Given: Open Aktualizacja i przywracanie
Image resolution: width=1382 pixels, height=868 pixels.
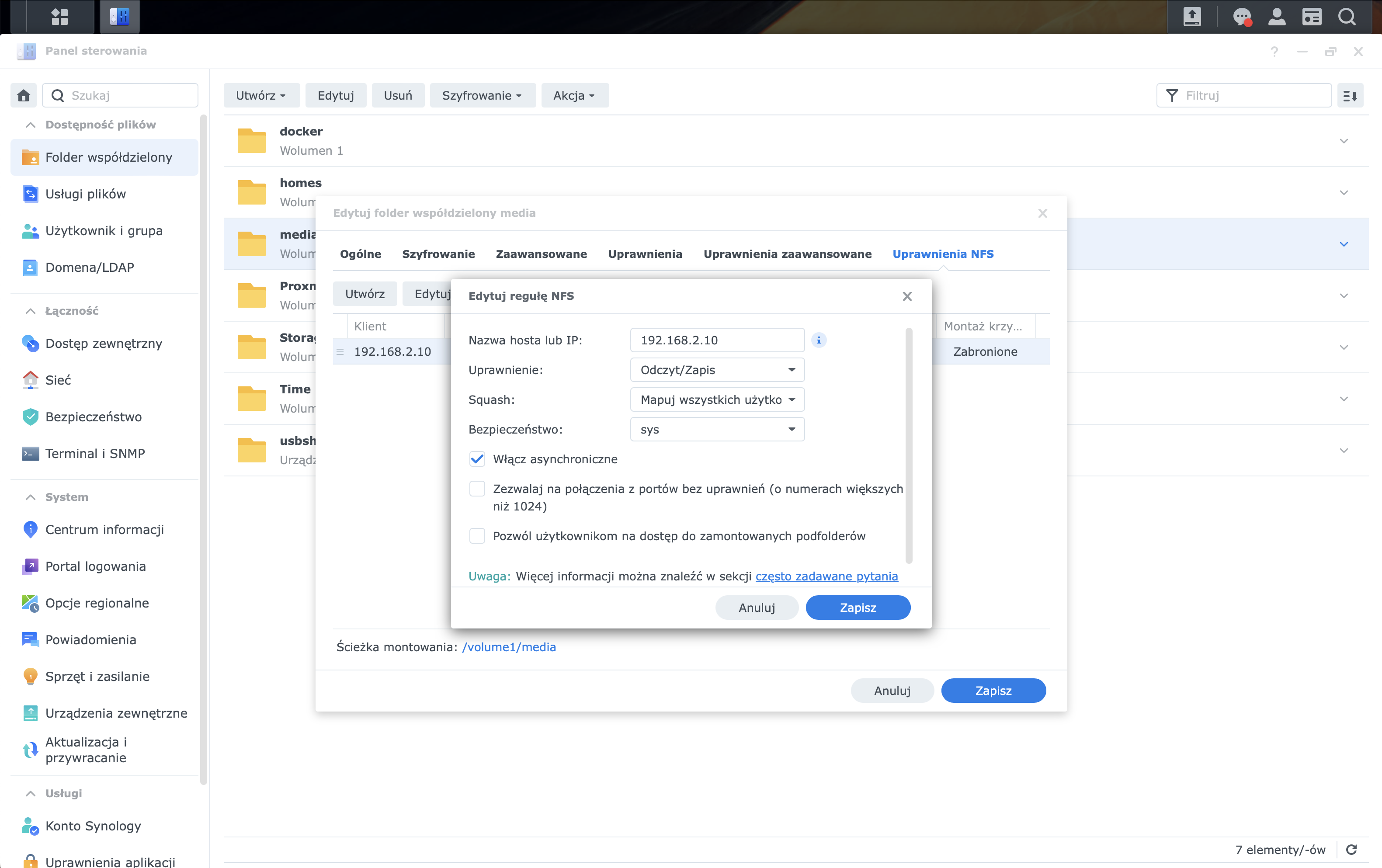Looking at the screenshot, I should (x=104, y=750).
